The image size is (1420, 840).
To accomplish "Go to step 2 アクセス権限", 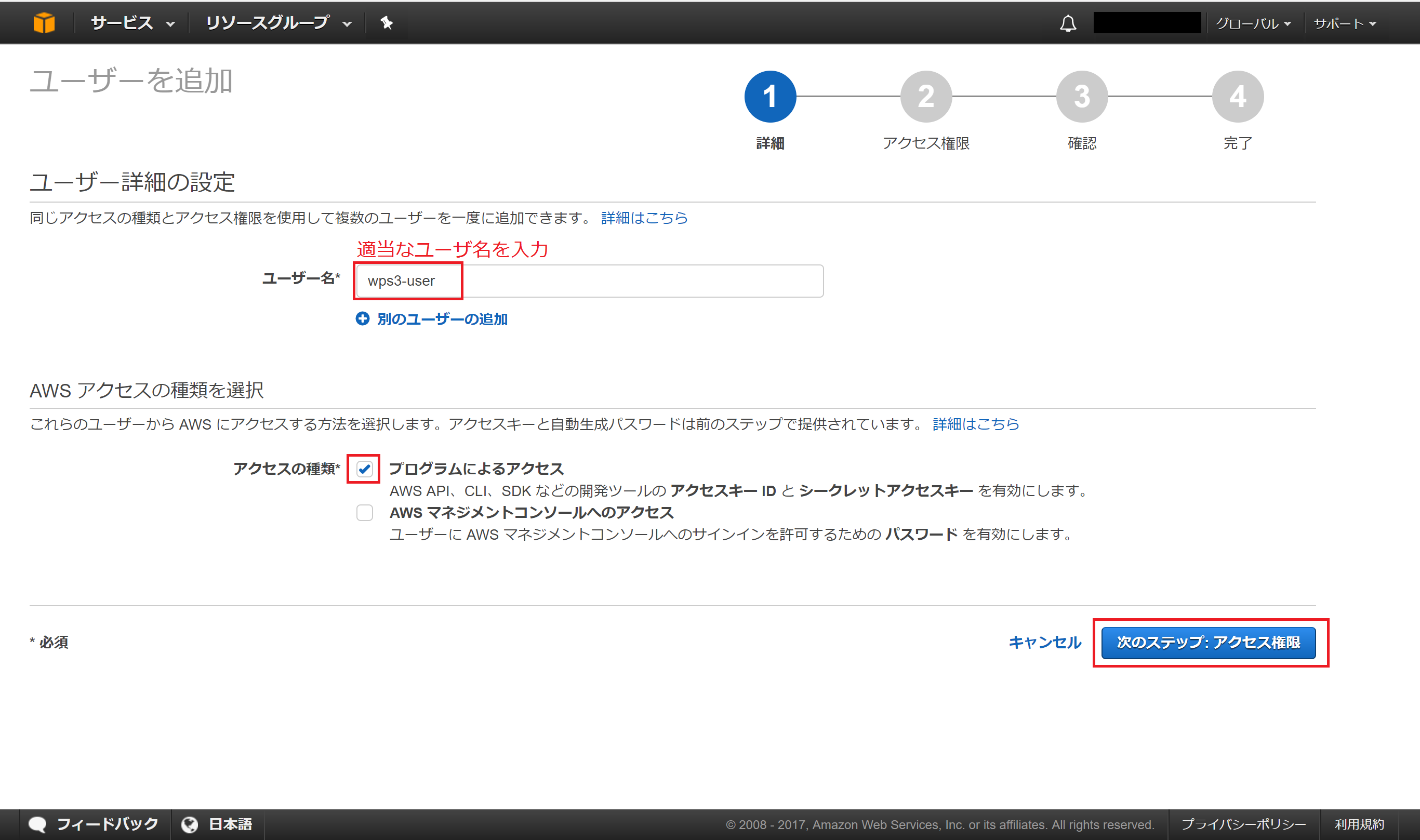I will click(x=926, y=97).
